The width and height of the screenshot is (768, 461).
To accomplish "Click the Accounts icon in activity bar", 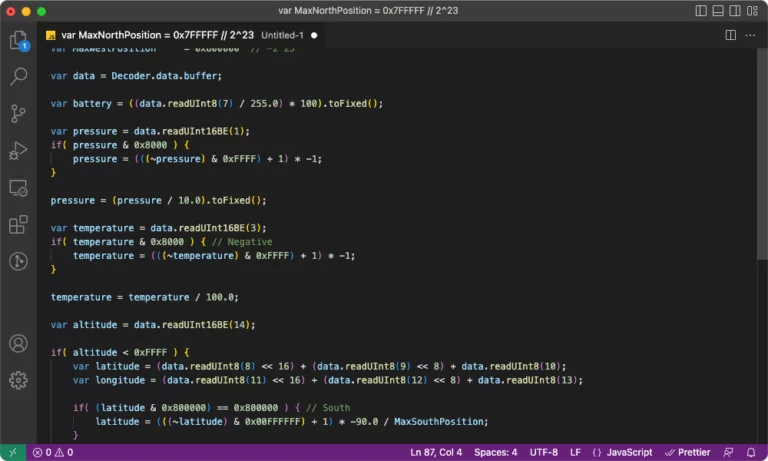I will point(18,343).
